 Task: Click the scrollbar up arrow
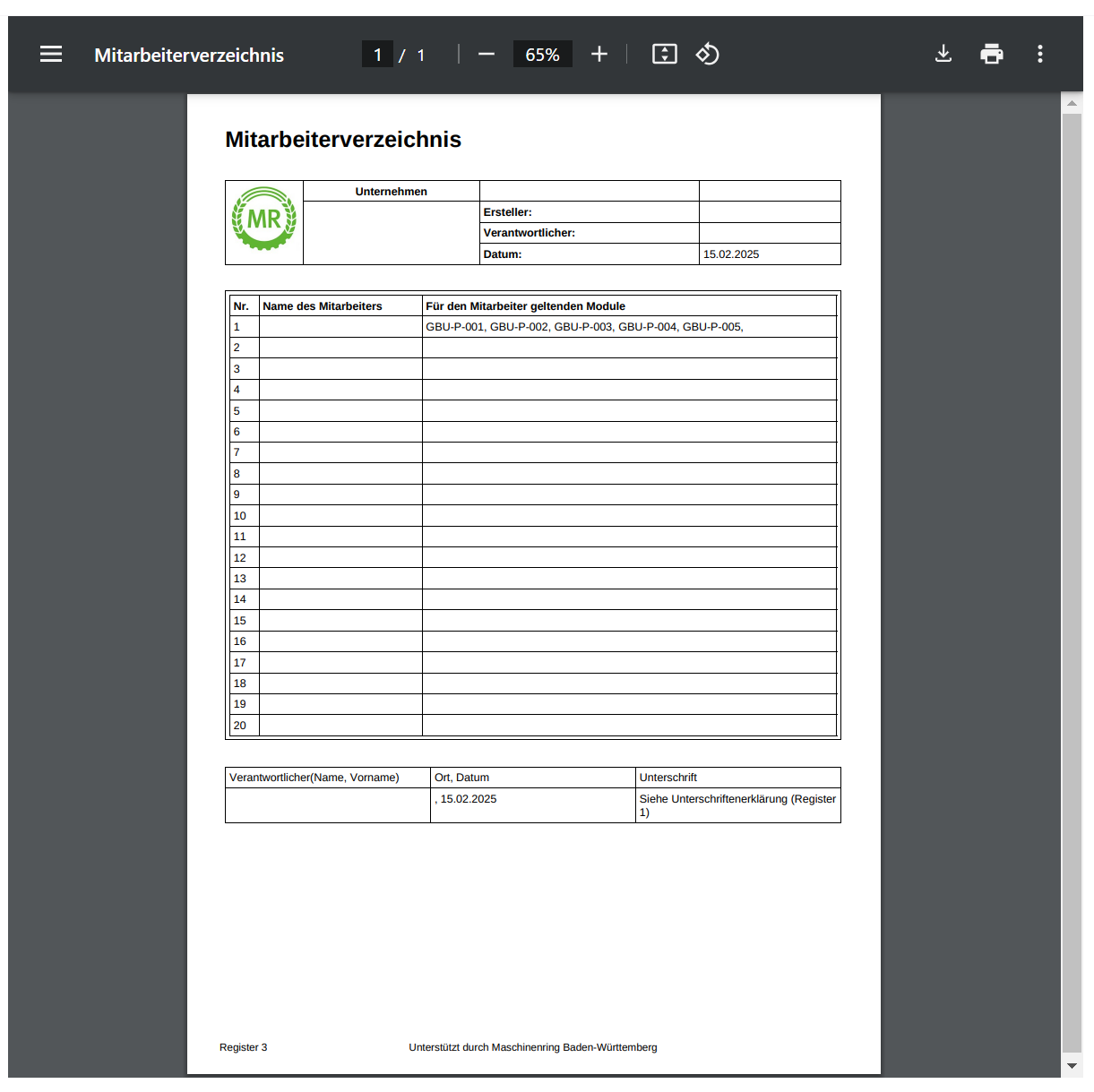[1072, 103]
